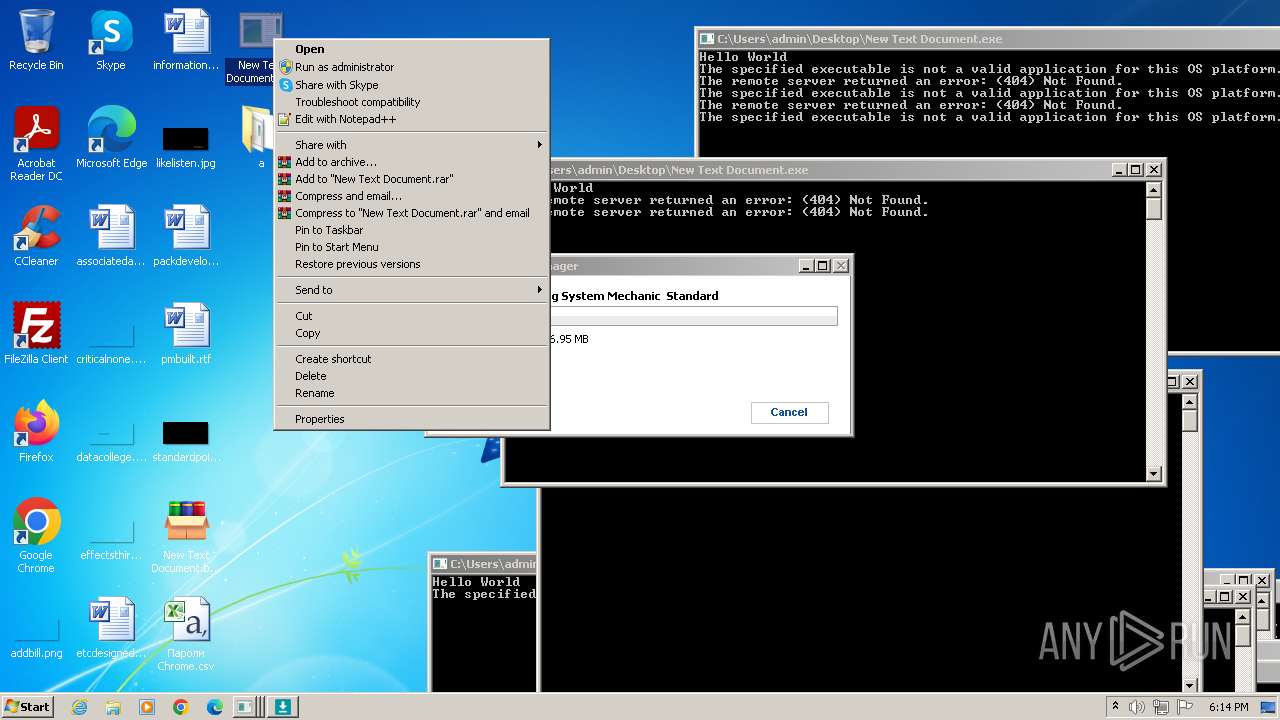The image size is (1280, 720).
Task: Select effectsthir file on desktop
Action: tap(111, 538)
